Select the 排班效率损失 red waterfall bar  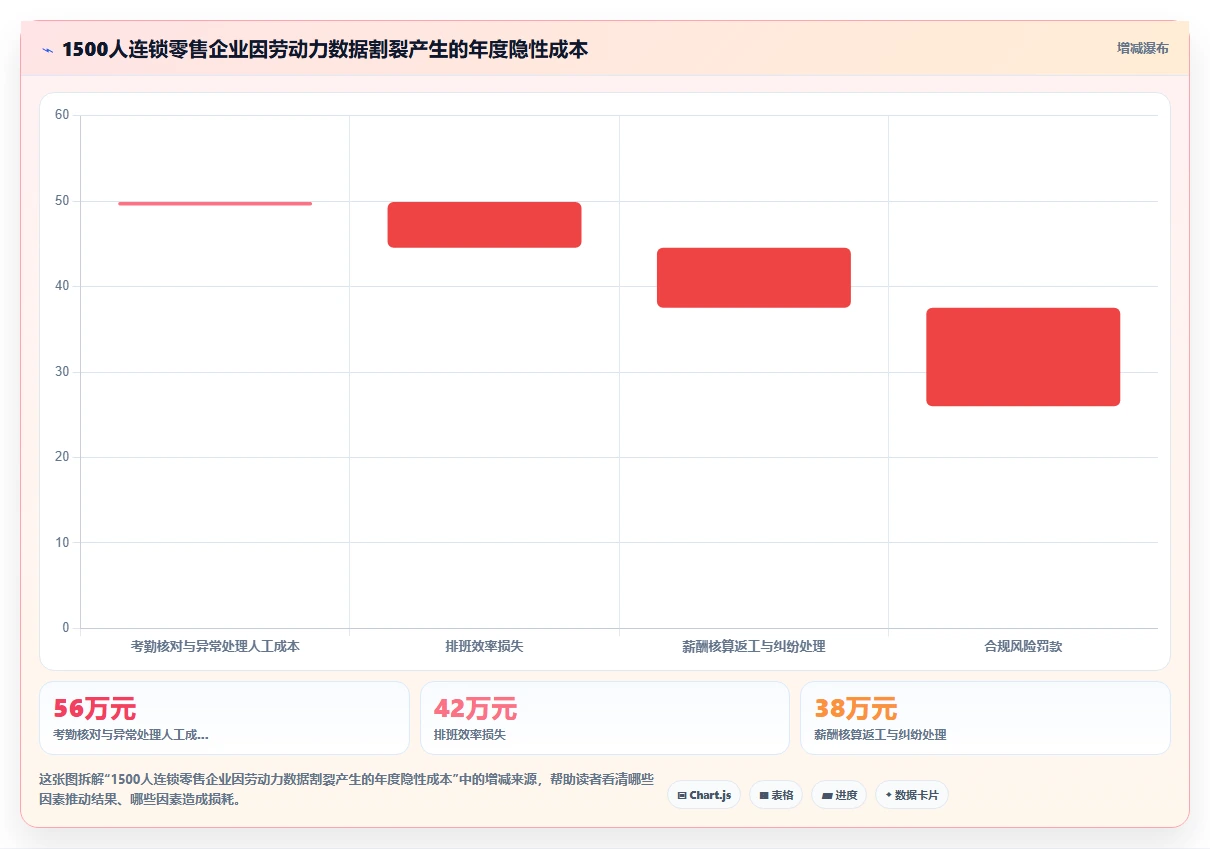pyautogui.click(x=484, y=225)
